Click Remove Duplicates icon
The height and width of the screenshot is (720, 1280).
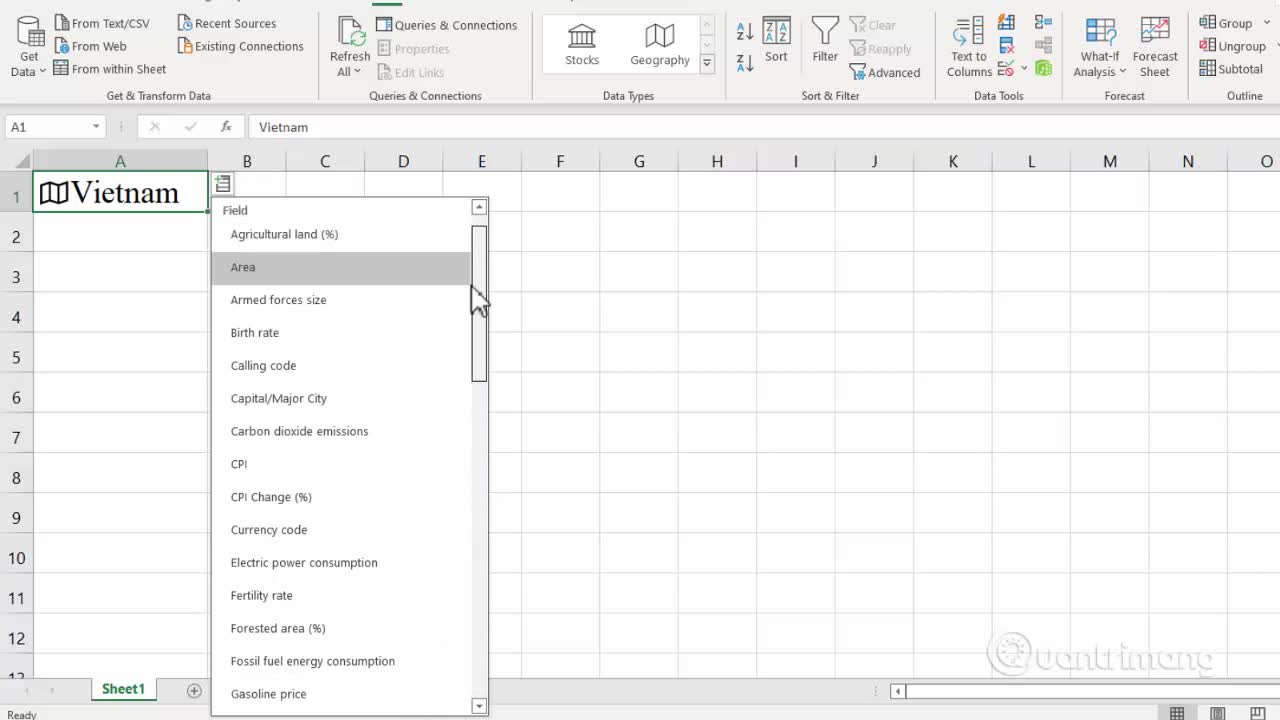click(1007, 45)
